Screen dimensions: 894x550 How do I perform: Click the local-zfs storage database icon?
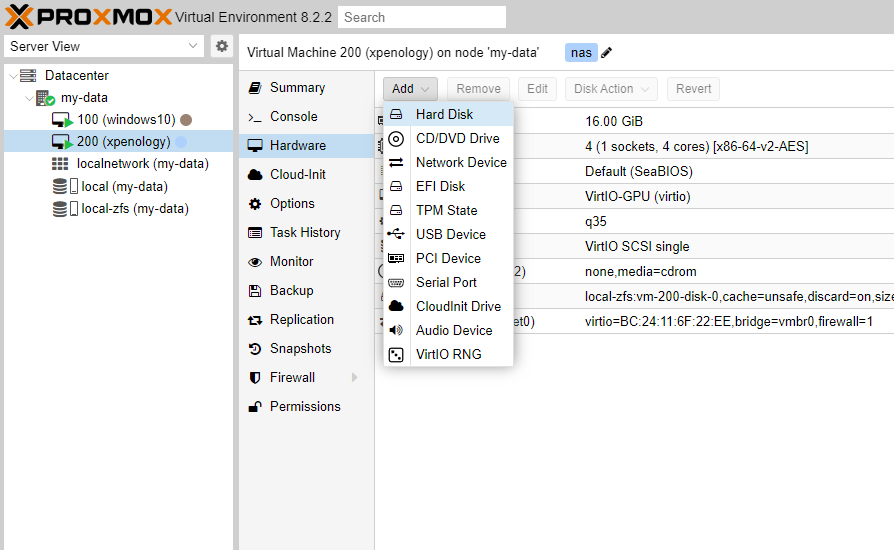pyautogui.click(x=60, y=209)
